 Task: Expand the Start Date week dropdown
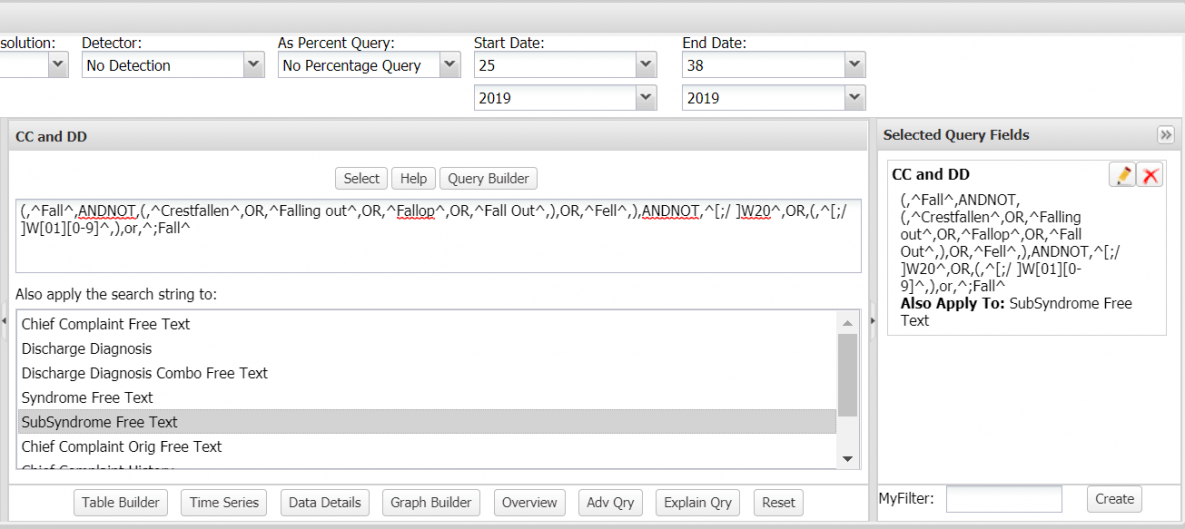[564, 66]
